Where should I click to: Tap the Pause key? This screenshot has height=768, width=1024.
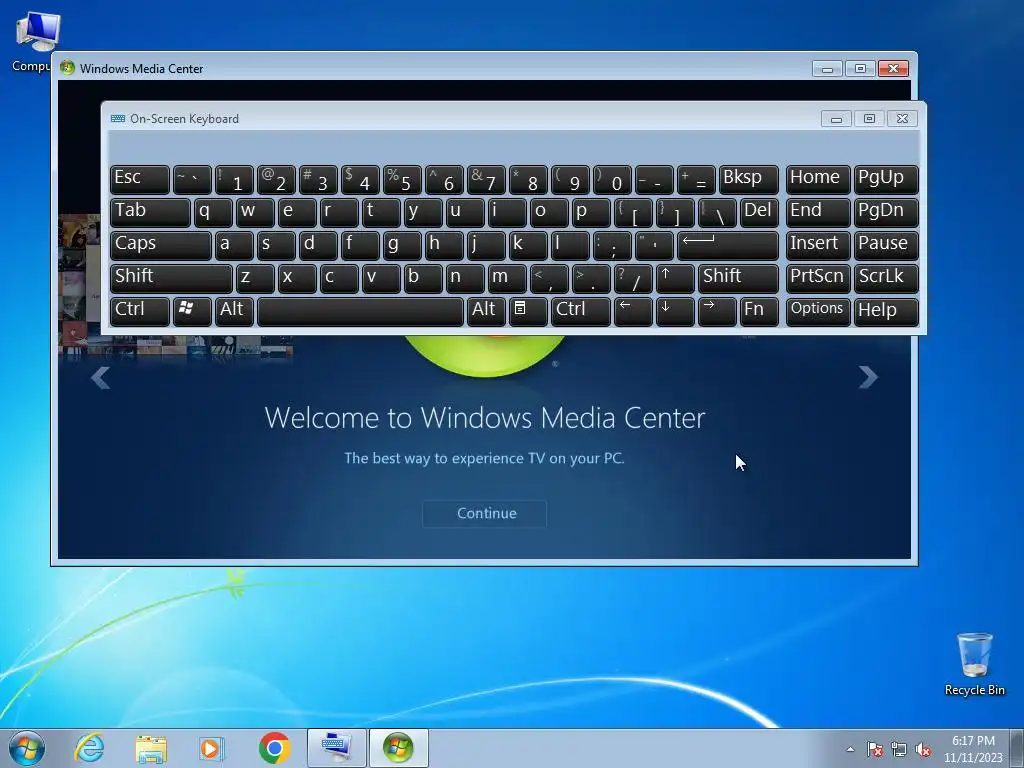click(x=886, y=246)
